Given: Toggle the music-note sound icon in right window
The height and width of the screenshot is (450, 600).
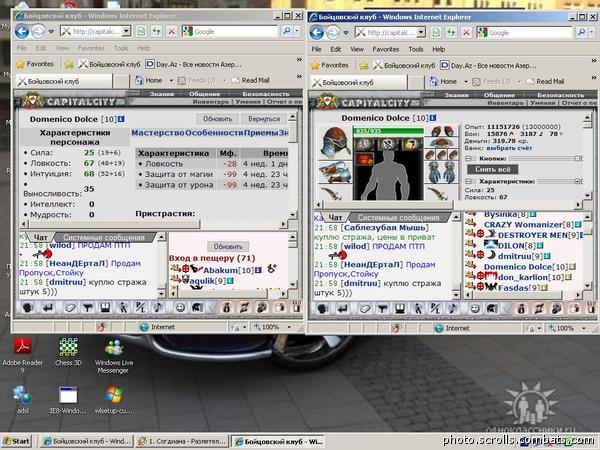Looking at the screenshot, I should point(453,308).
